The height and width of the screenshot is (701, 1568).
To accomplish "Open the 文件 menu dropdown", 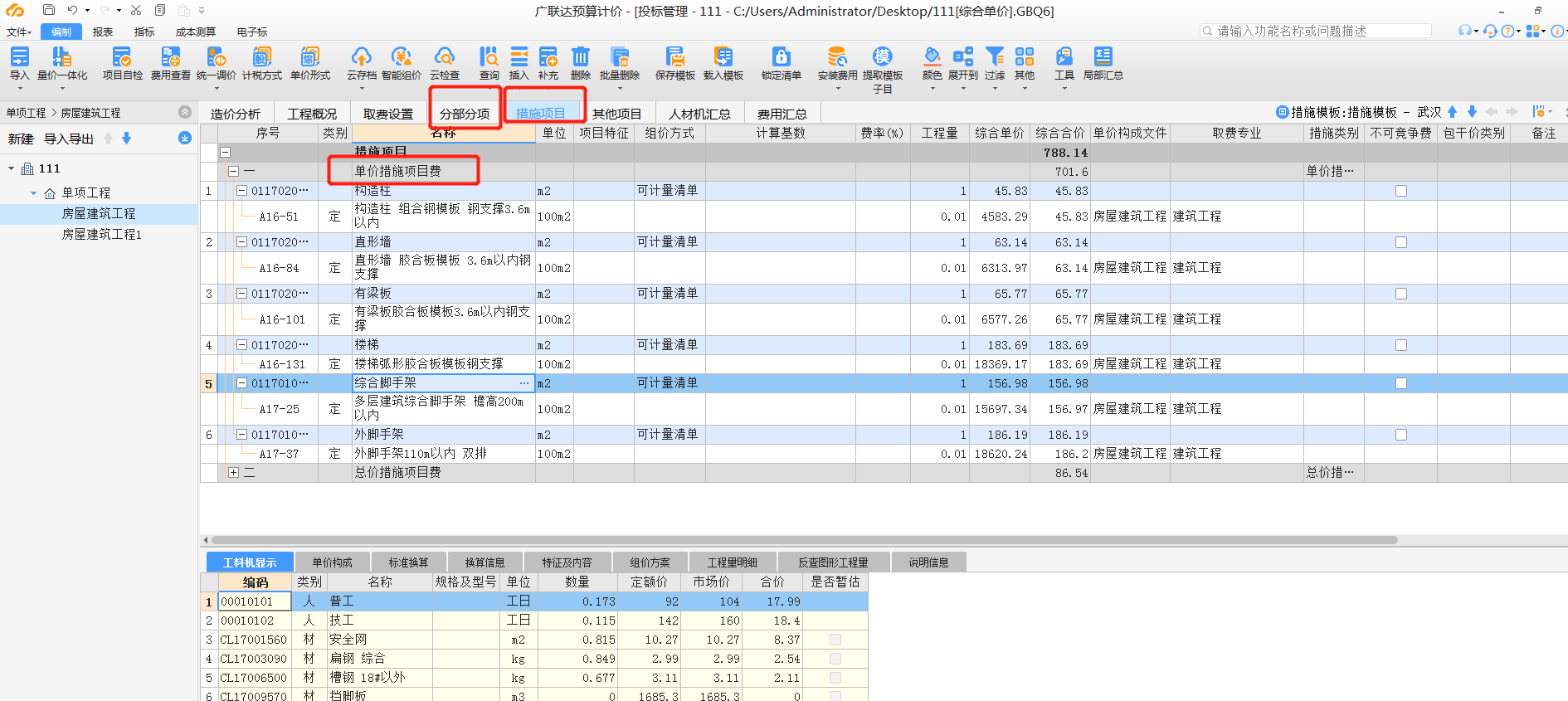I will tap(19, 32).
